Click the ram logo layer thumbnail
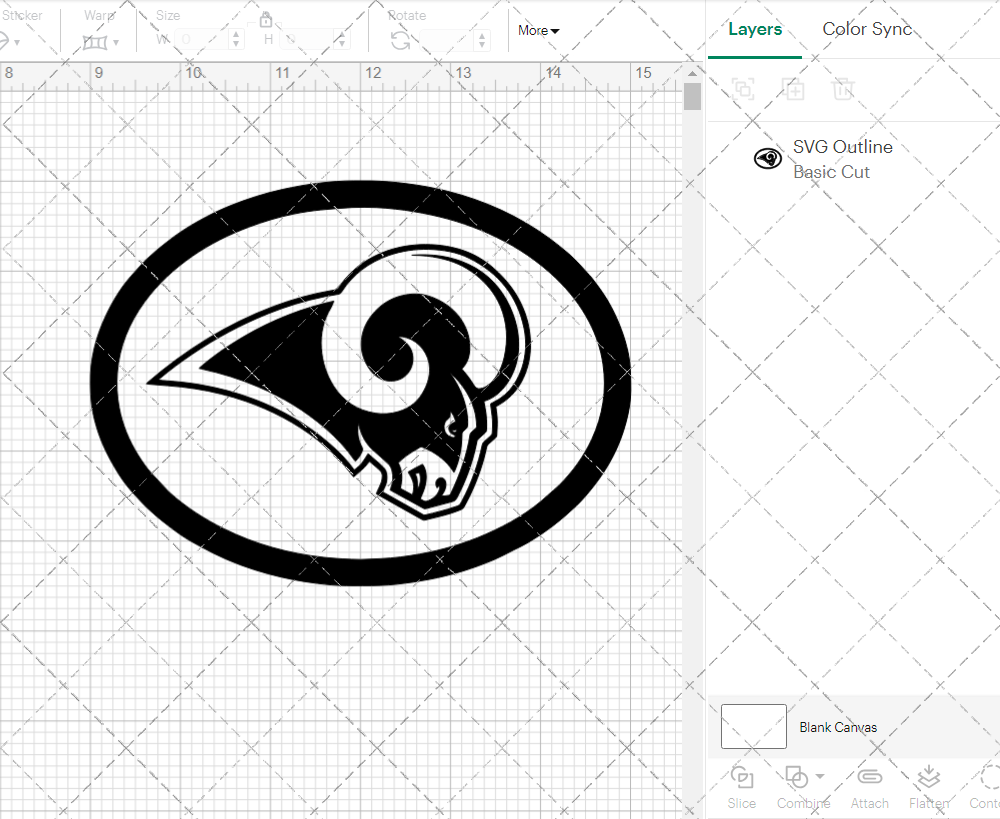The width and height of the screenshot is (1000, 819). pyautogui.click(x=768, y=158)
